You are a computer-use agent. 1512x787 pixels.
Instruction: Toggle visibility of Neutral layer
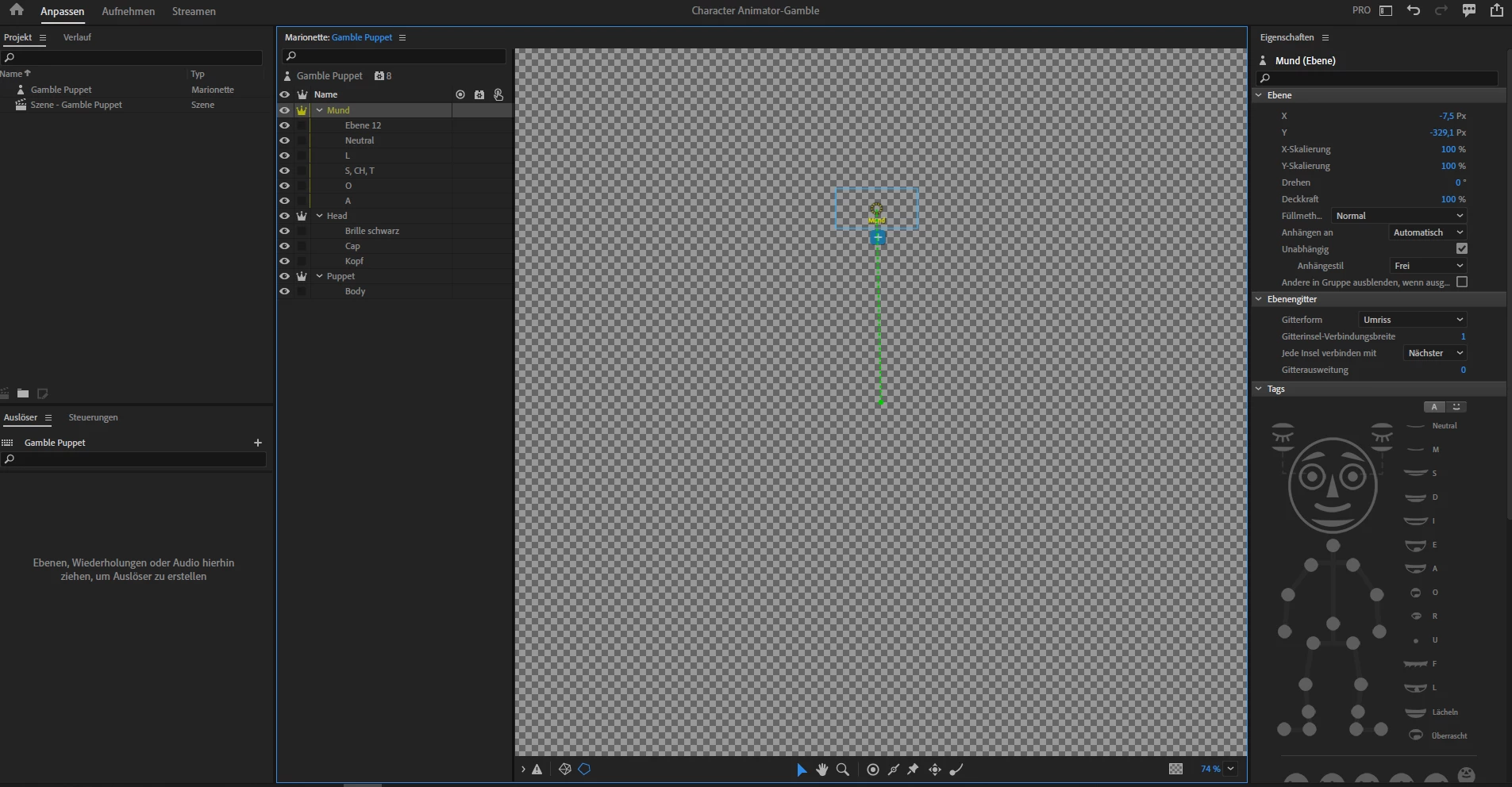click(x=284, y=140)
